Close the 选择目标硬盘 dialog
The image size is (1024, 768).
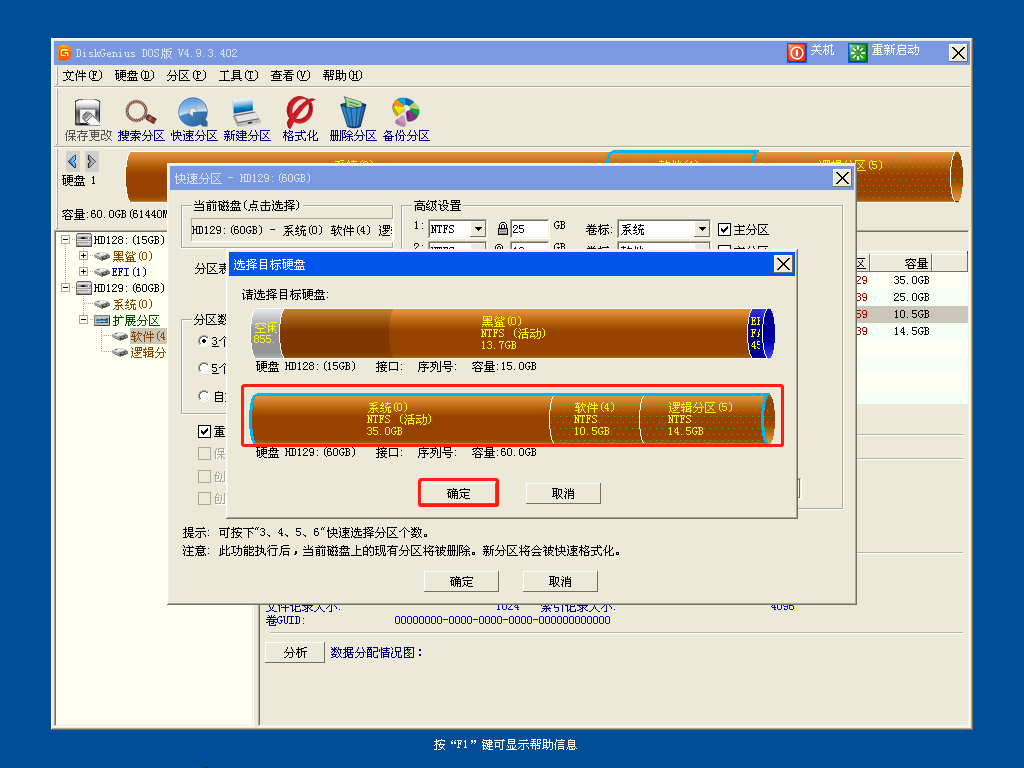point(783,264)
